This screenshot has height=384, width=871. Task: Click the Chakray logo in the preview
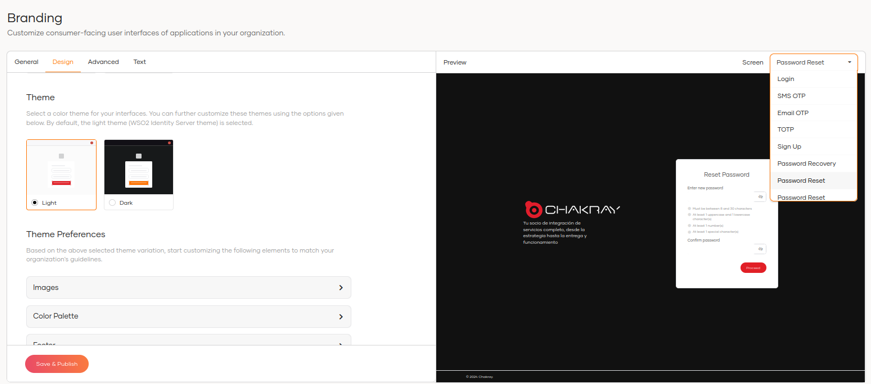point(572,210)
